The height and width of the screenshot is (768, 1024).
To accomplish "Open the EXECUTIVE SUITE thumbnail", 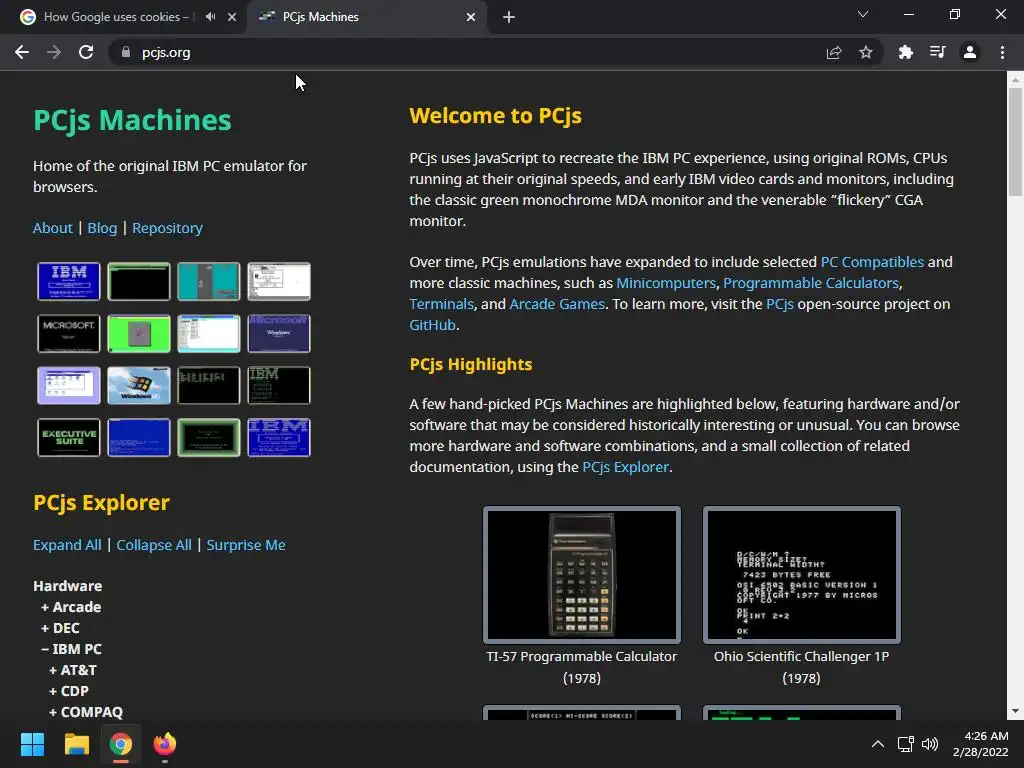I will coord(69,438).
